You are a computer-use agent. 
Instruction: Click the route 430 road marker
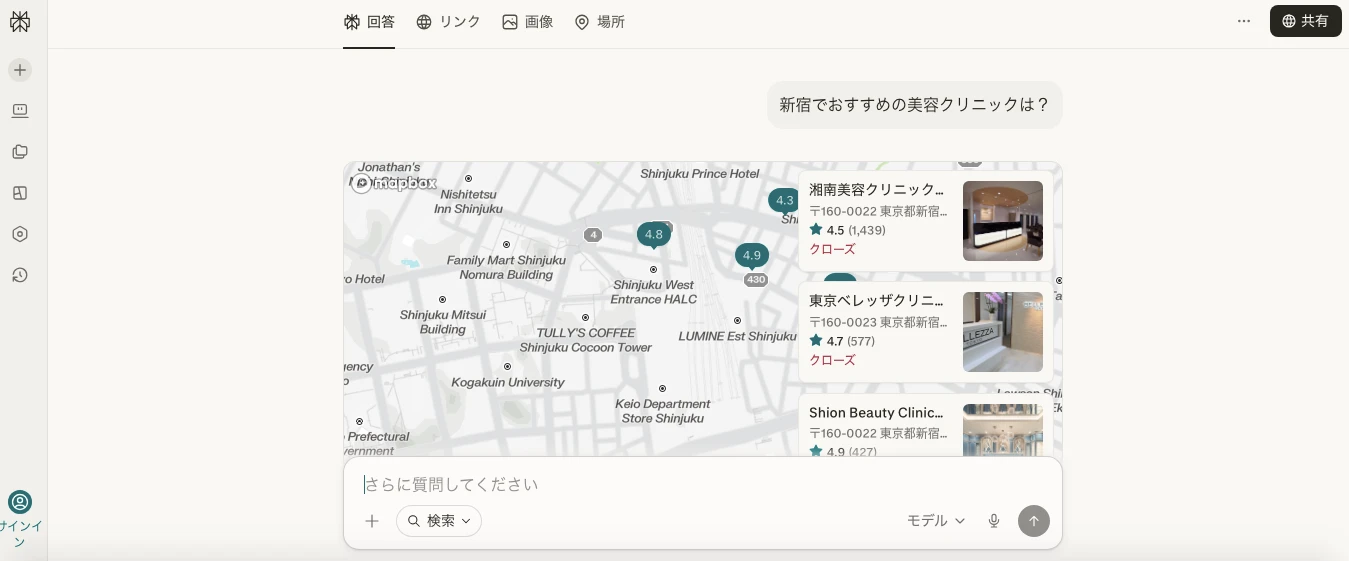pyautogui.click(x=756, y=280)
